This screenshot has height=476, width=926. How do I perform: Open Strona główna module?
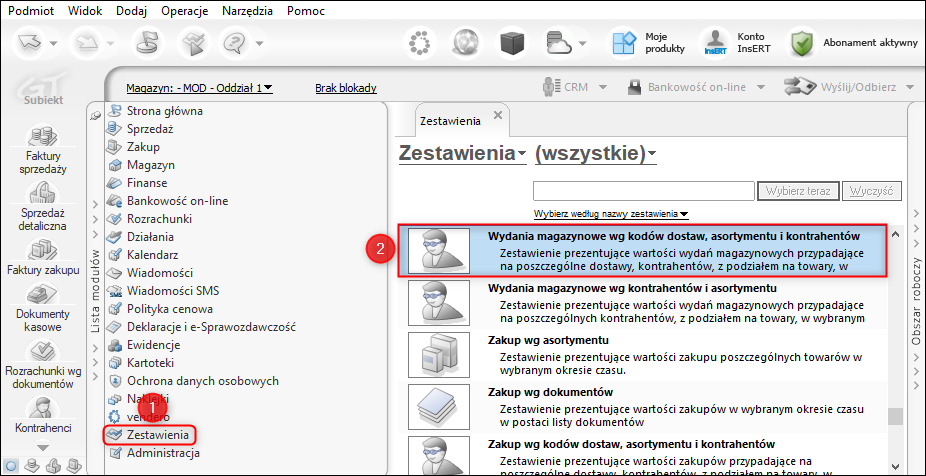click(164, 110)
